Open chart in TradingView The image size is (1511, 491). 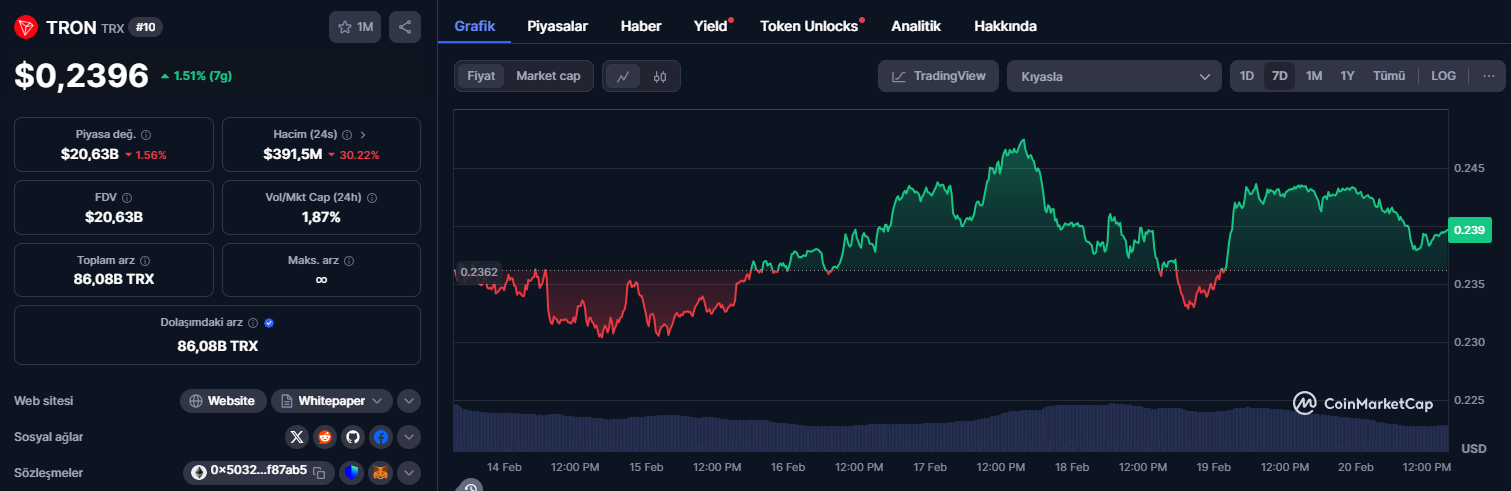[938, 76]
